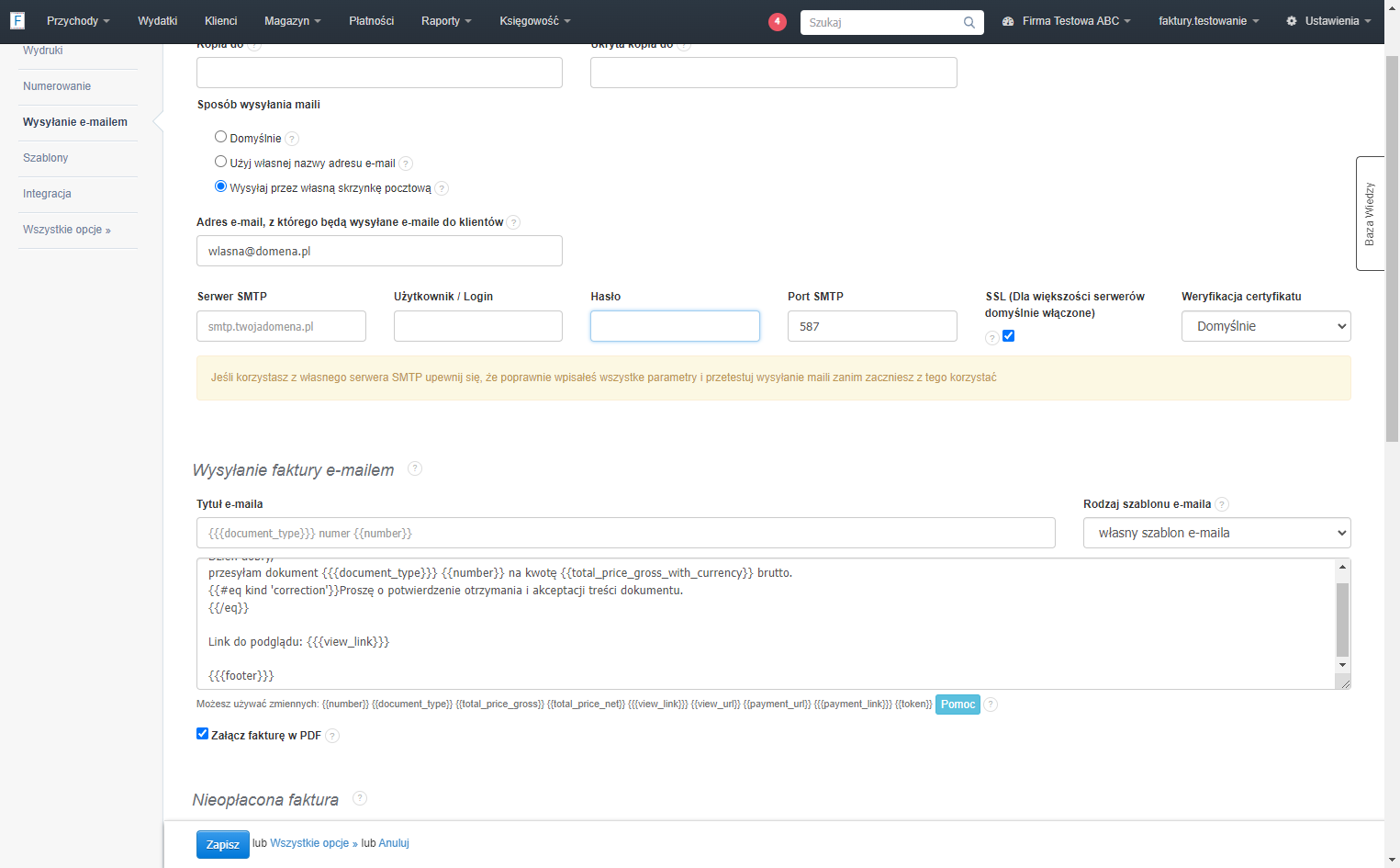Image resolution: width=1400 pixels, height=868 pixels.
Task: Open Rodzaj szablonu e-maila dropdown
Action: point(1217,533)
